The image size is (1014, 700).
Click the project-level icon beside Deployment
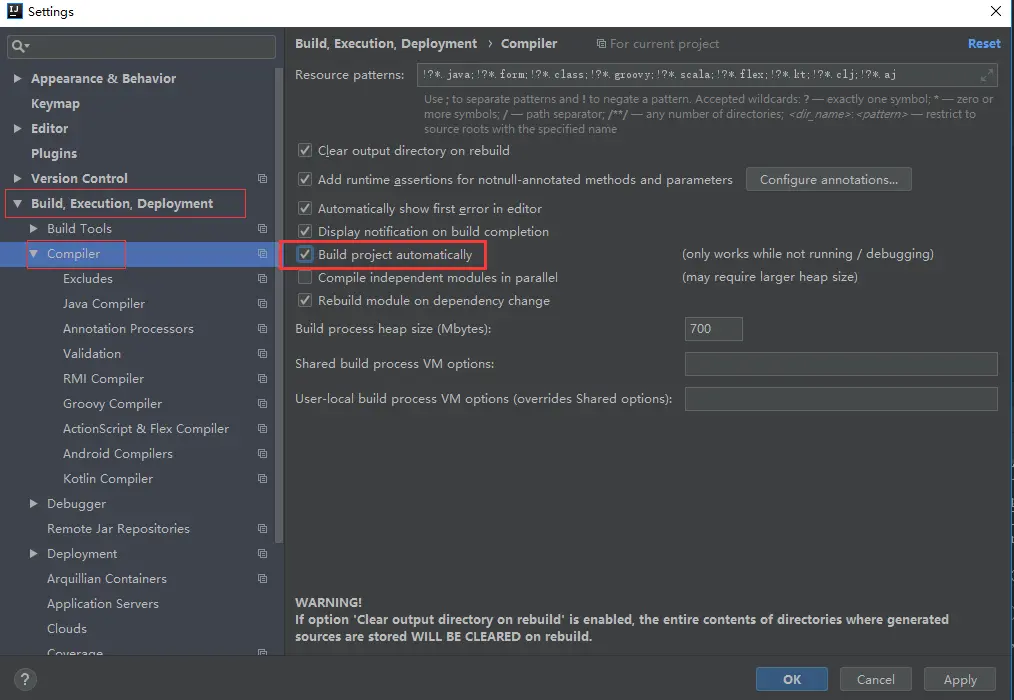point(263,554)
